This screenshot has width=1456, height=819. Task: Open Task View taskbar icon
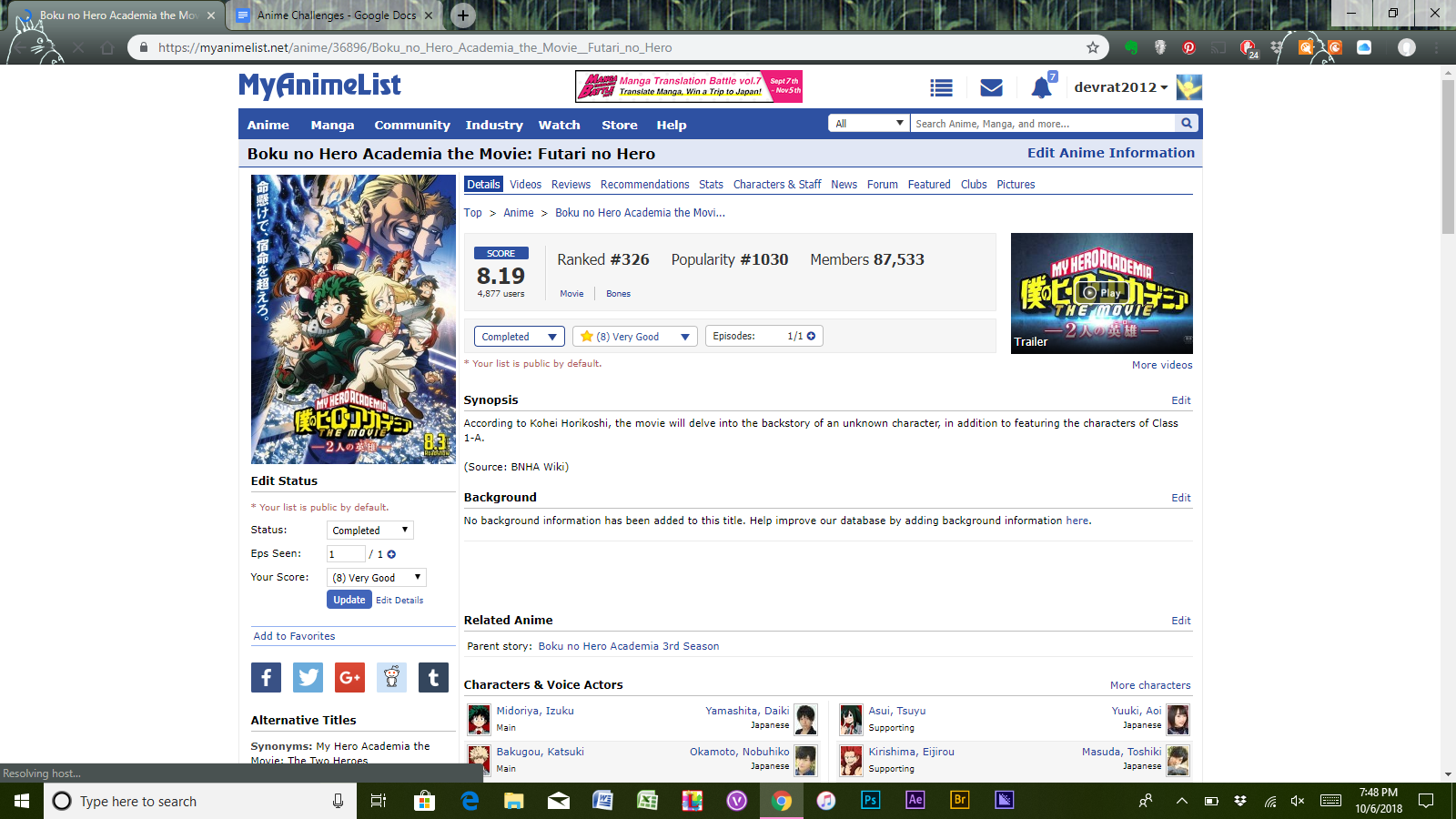click(379, 801)
